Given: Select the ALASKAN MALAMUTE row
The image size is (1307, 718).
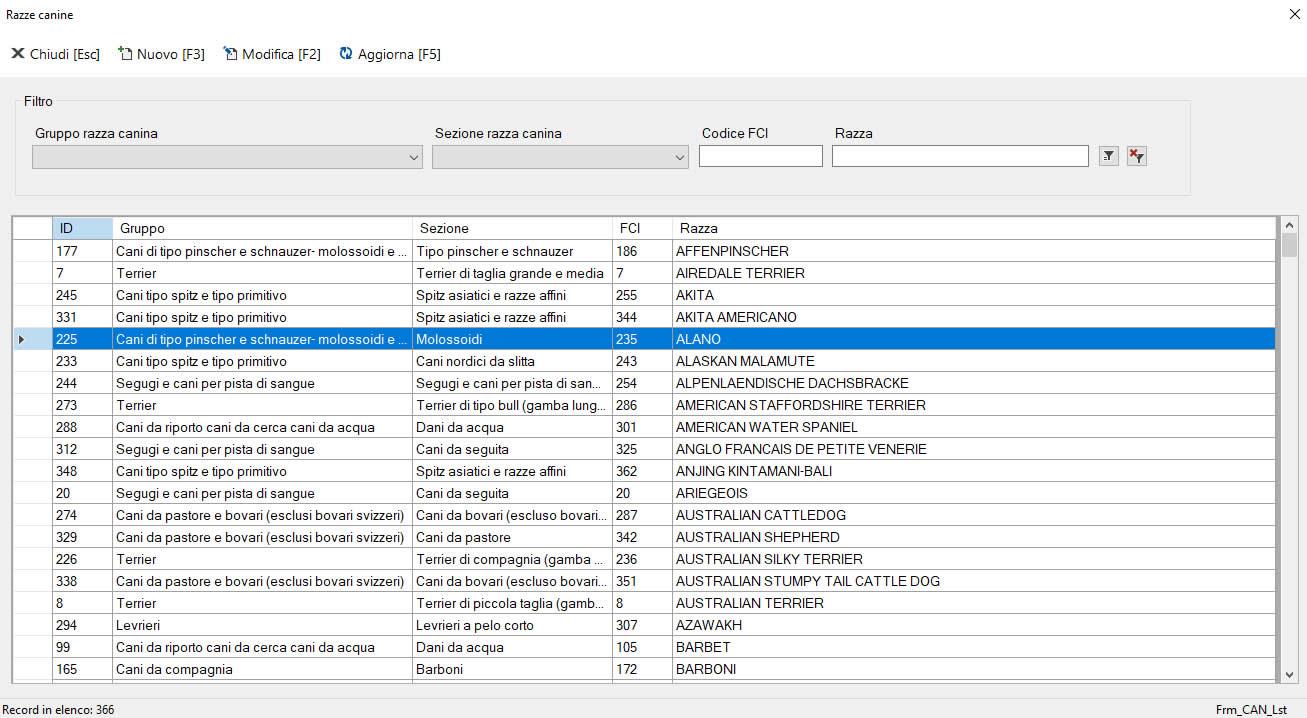Looking at the screenshot, I should pos(745,361).
